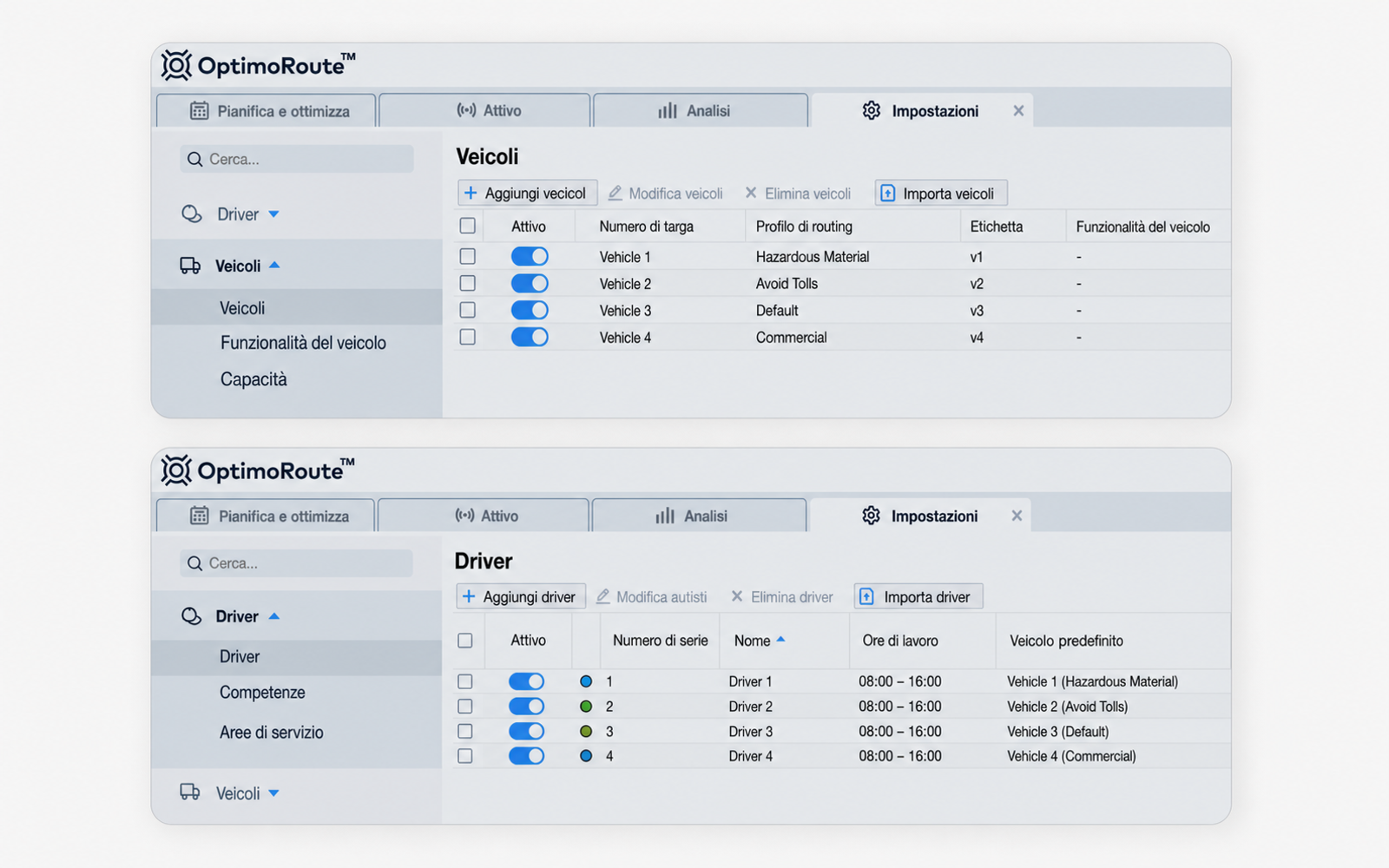Click the green color dot for Driver 2

[586, 707]
